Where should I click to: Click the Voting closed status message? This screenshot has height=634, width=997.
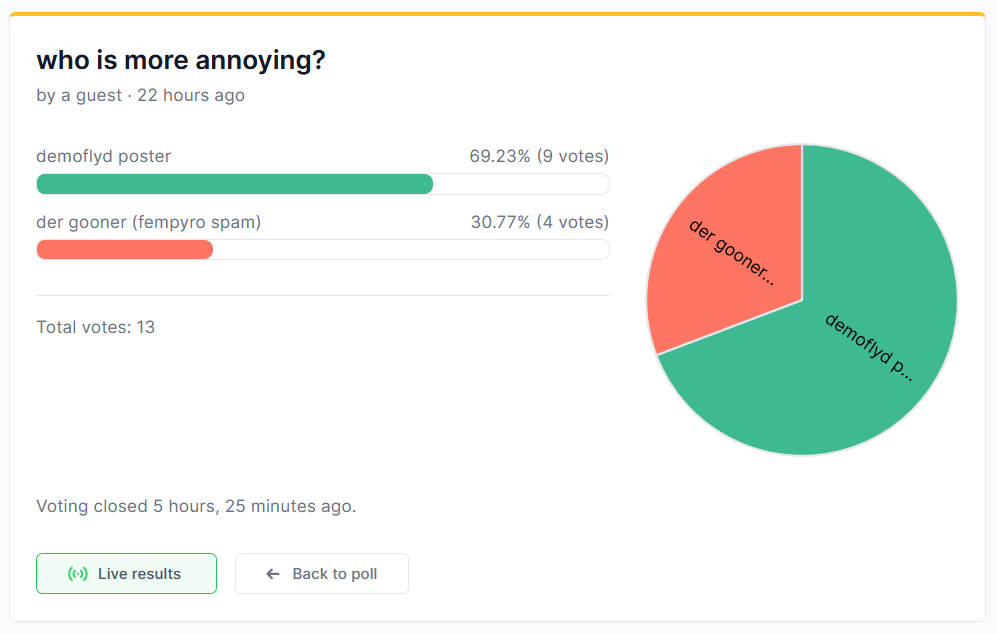click(196, 506)
